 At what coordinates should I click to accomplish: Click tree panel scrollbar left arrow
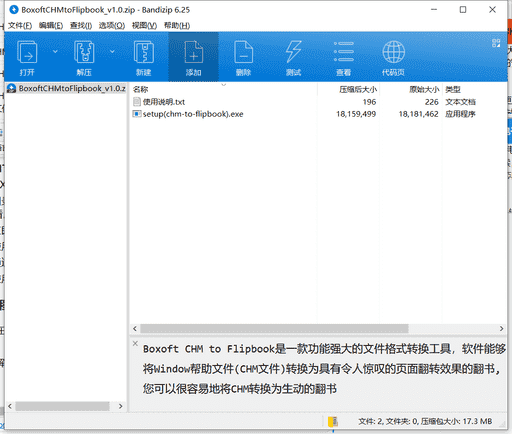pos(10,406)
